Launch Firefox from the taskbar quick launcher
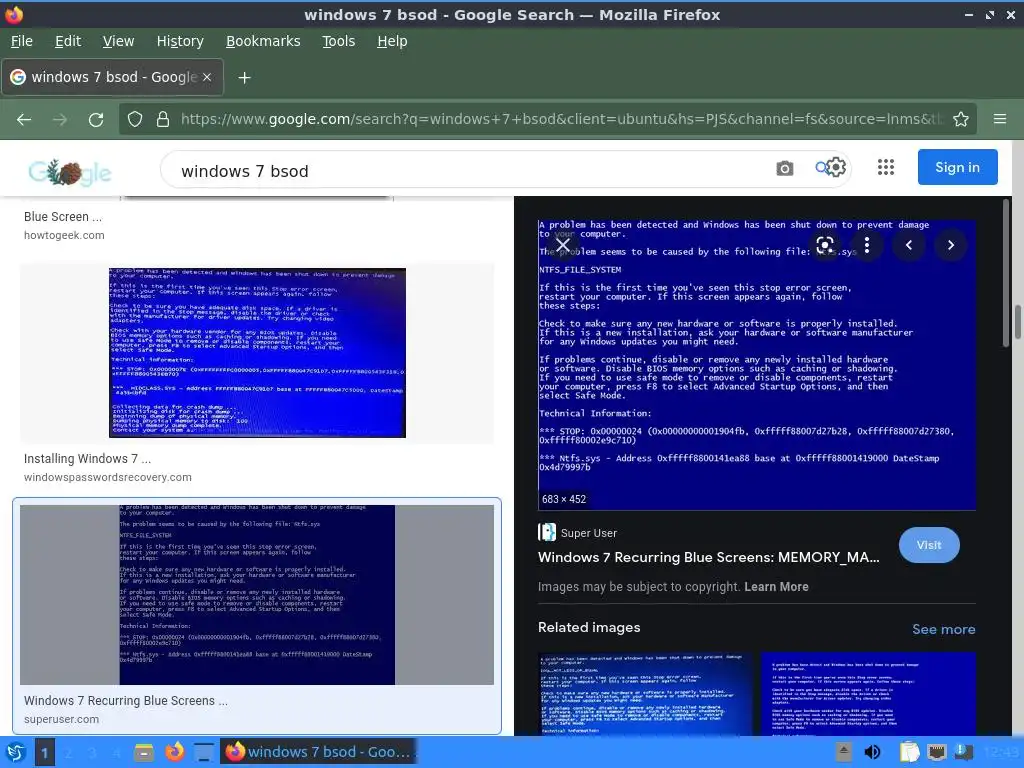This screenshot has width=1024, height=768. click(x=174, y=752)
